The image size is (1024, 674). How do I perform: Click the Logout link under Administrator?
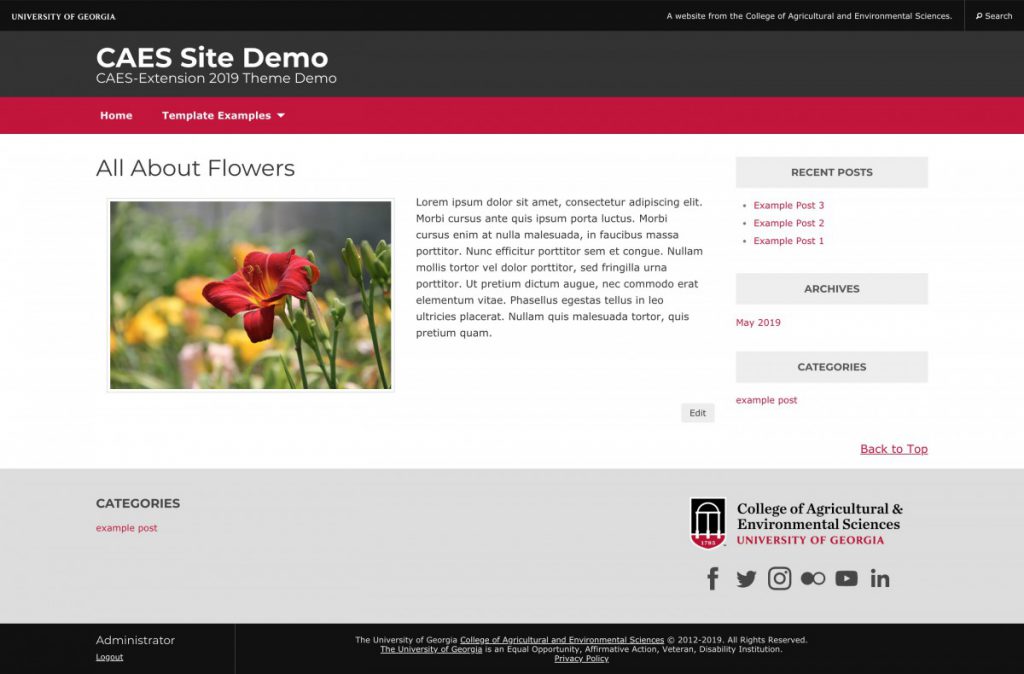click(x=109, y=657)
